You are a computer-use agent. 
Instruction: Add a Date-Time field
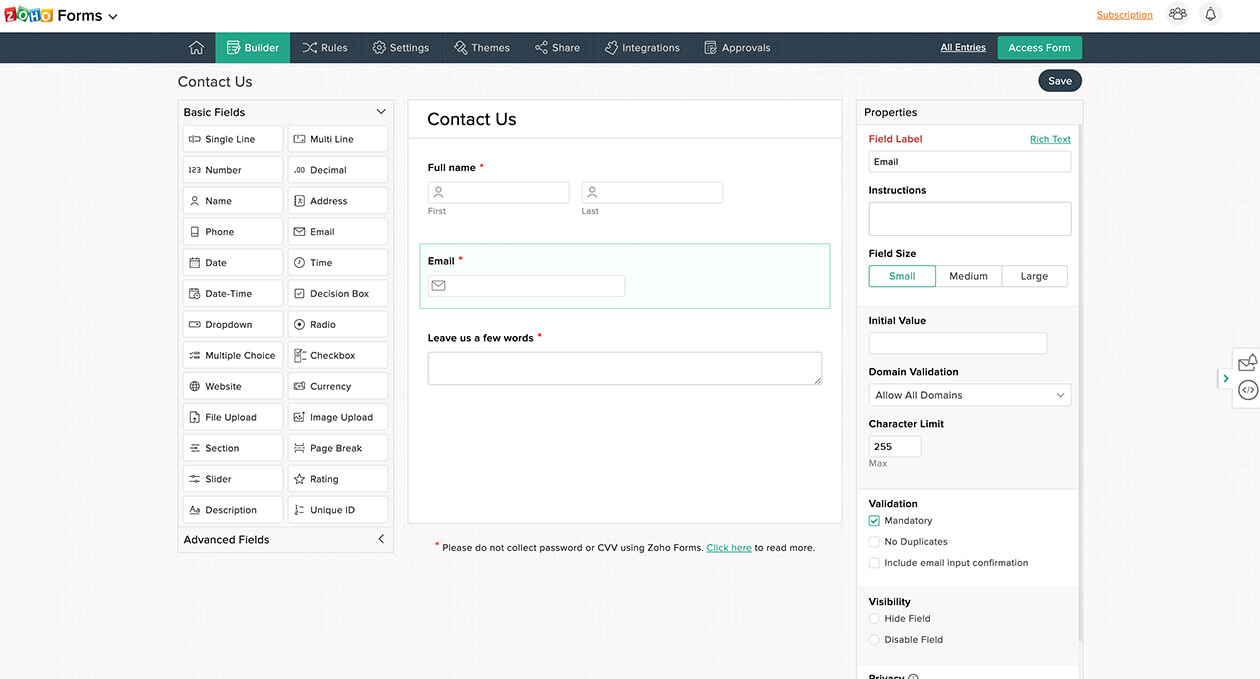(x=233, y=294)
